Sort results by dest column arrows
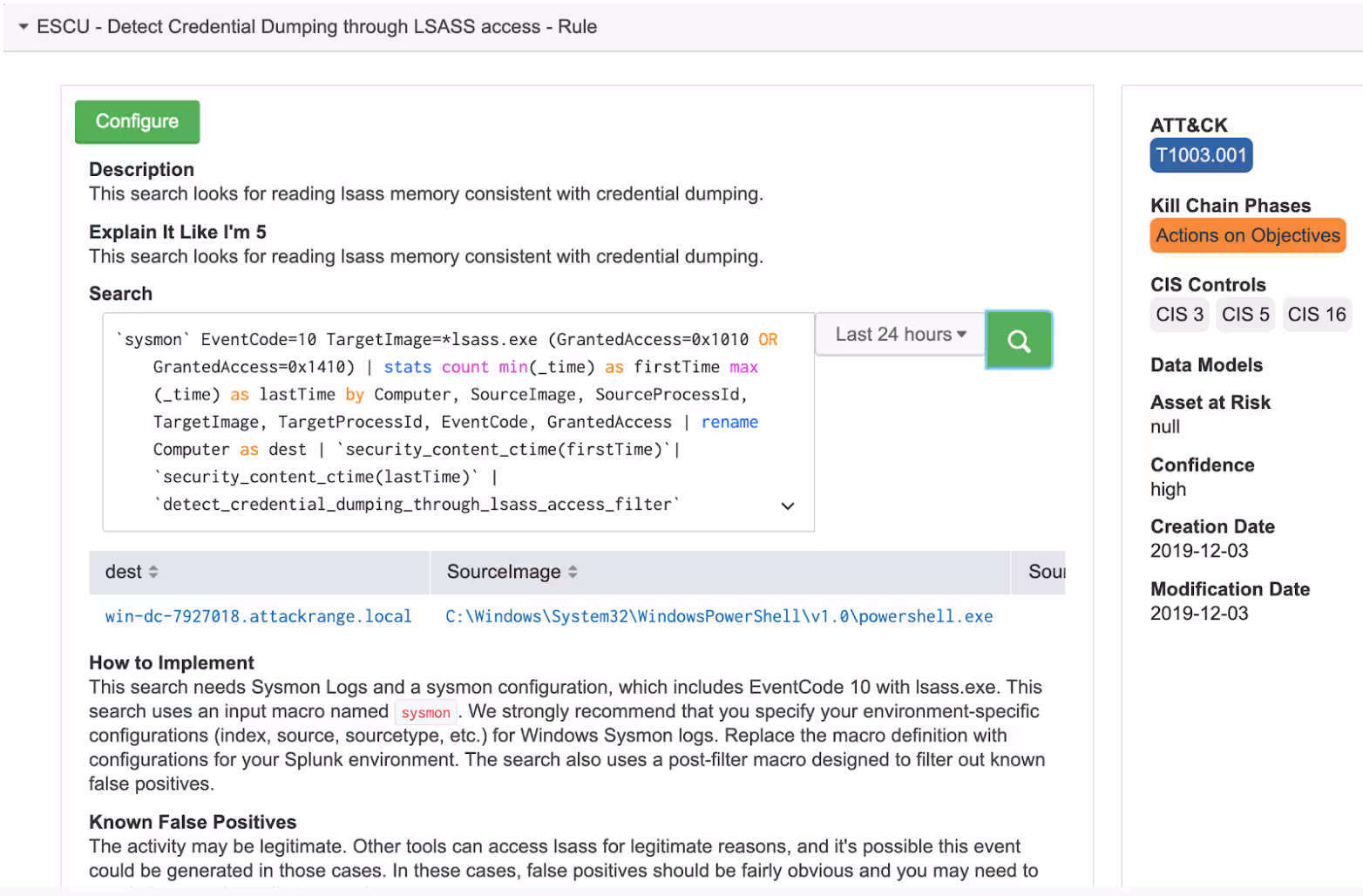 coord(153,572)
